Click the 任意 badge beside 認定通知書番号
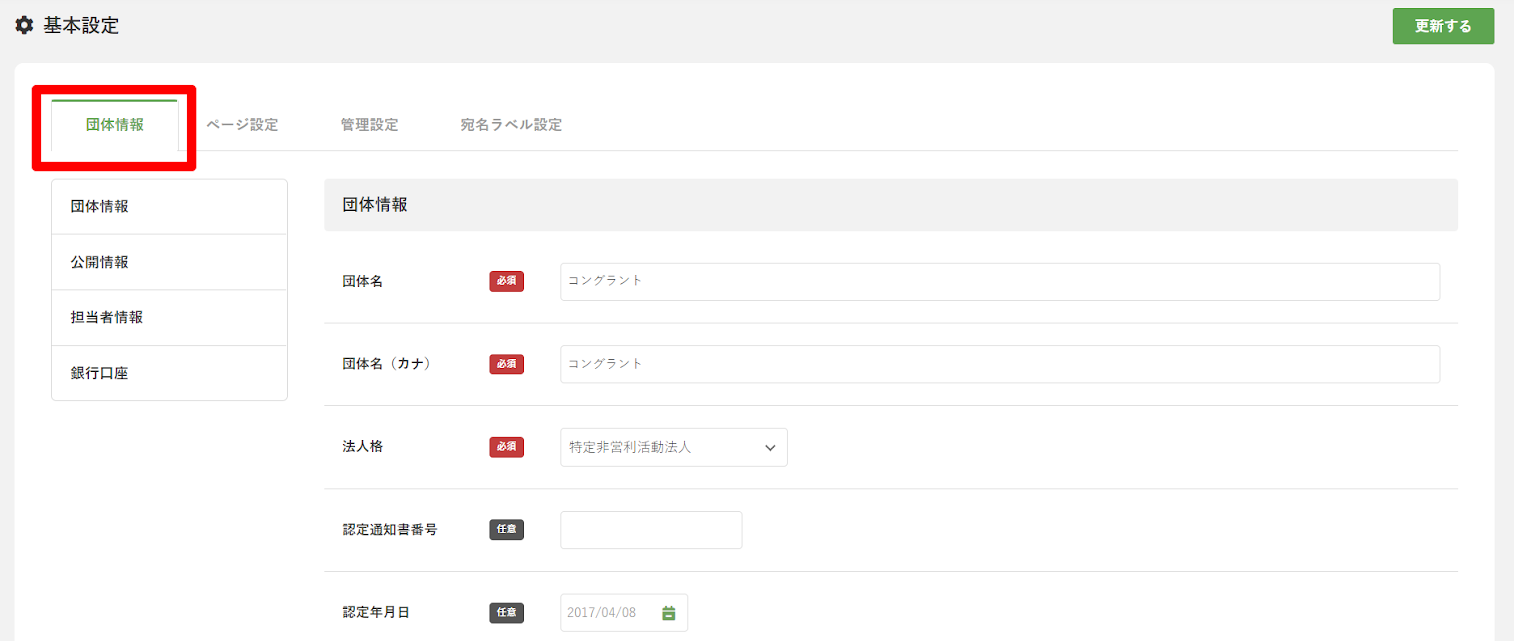The height and width of the screenshot is (641, 1514). click(507, 530)
